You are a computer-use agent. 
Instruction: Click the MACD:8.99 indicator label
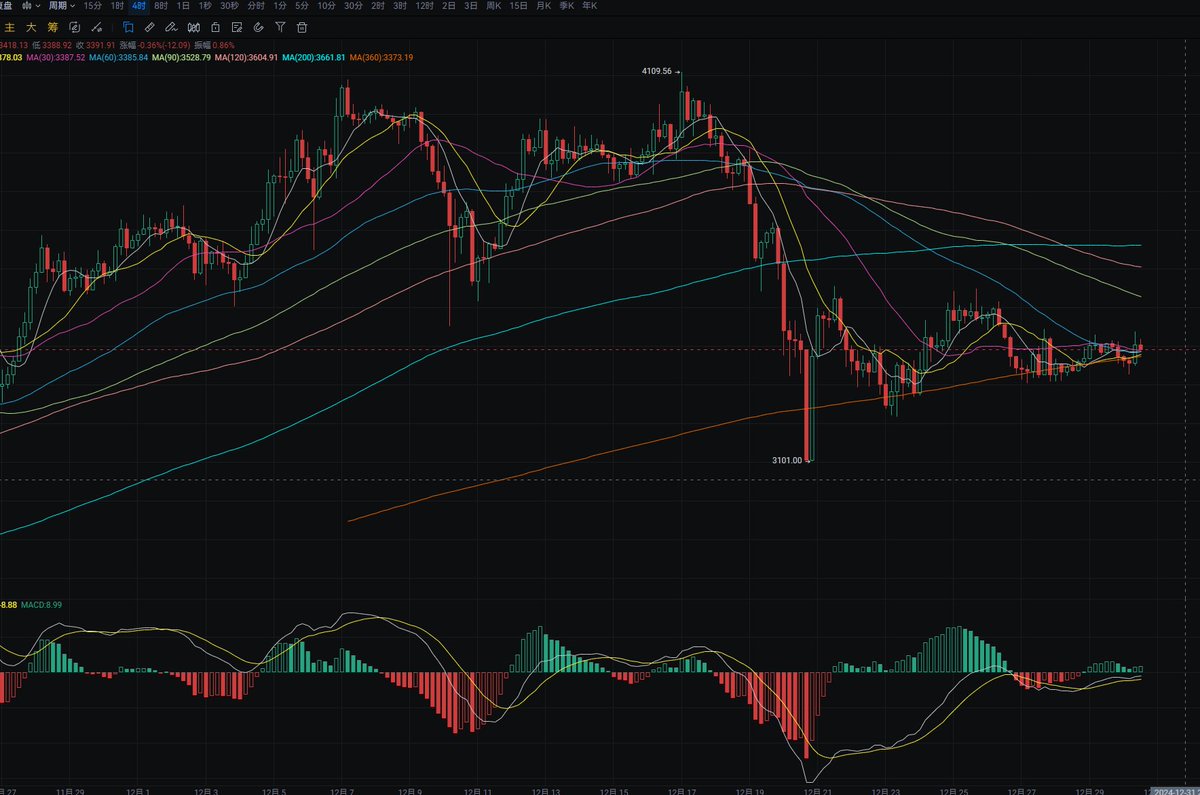(x=42, y=605)
